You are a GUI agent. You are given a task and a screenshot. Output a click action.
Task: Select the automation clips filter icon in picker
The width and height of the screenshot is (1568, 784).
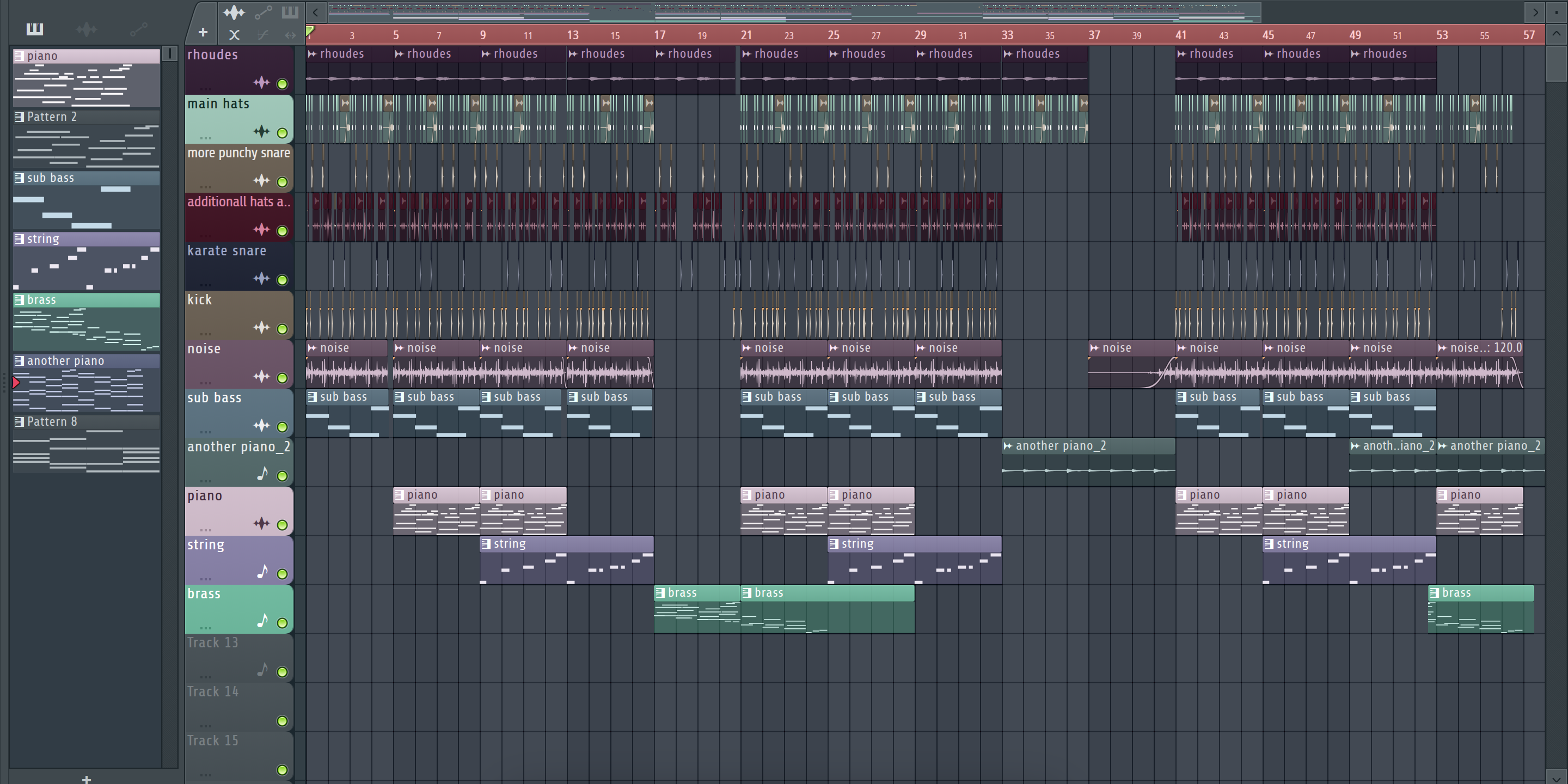pos(139,29)
